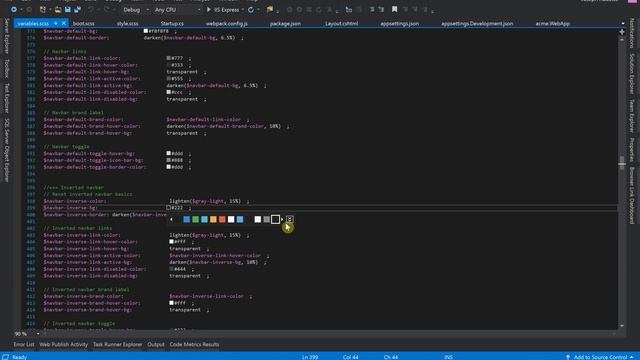Toggle a bookmark on the current line
This screenshot has height=360, width=640.
click(394, 9)
